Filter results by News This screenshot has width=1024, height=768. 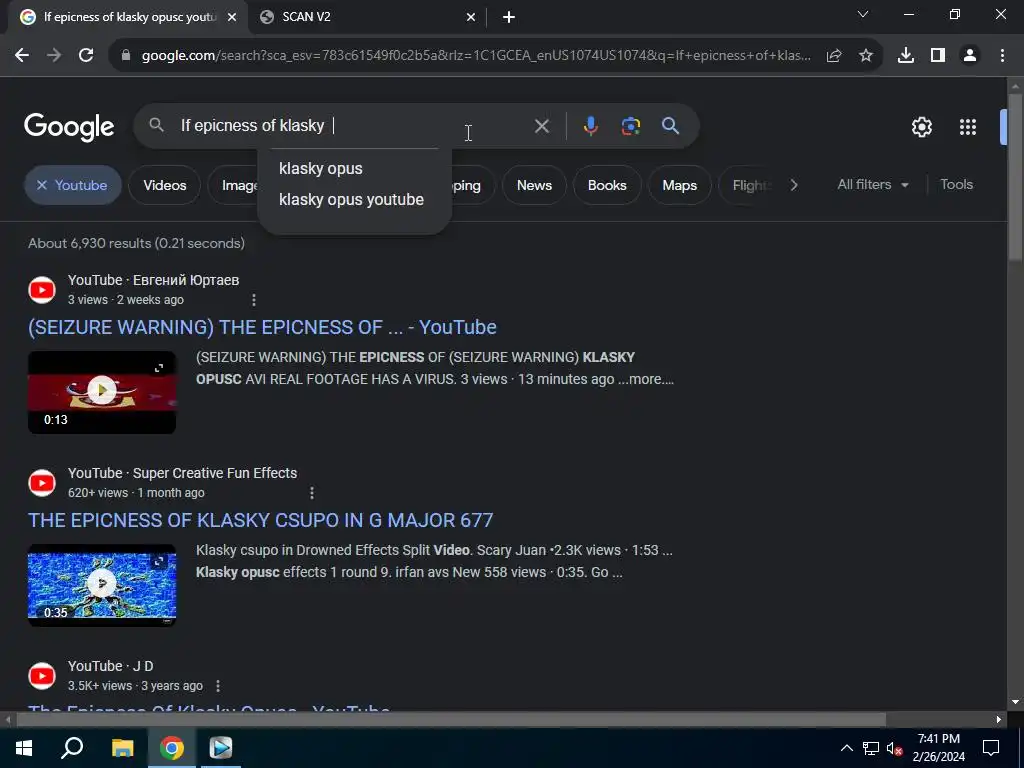[x=534, y=185]
